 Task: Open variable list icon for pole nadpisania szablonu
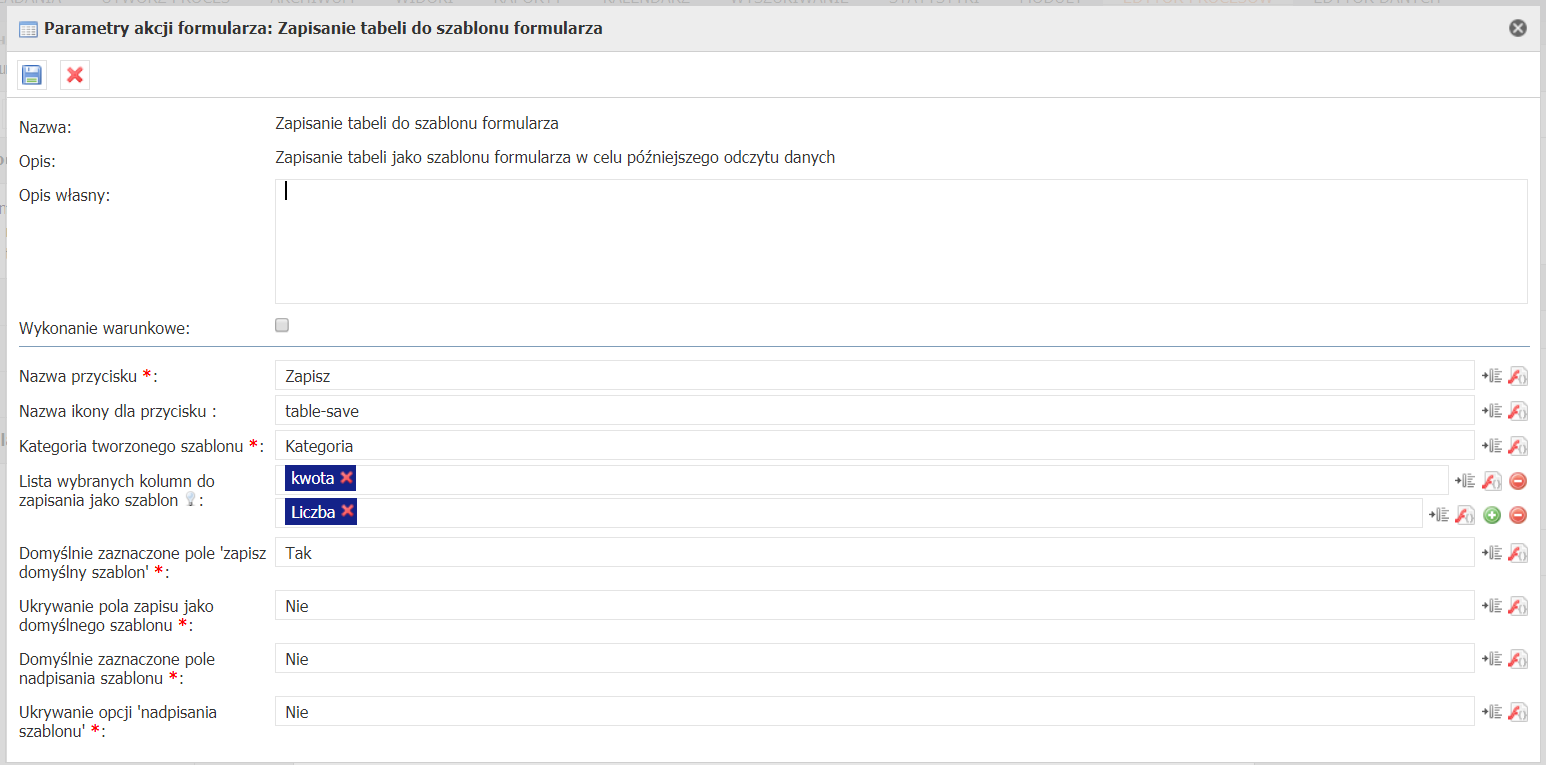(1493, 658)
